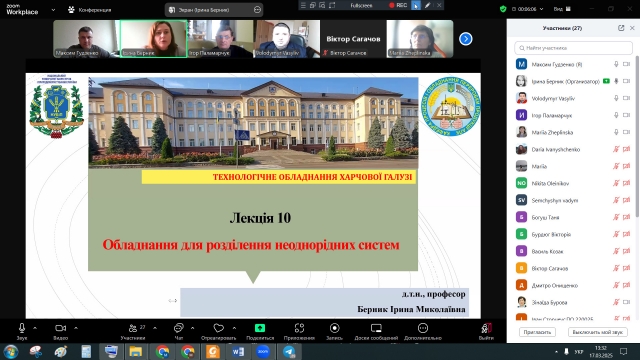640x360 pixels.
Task: Open the Чат button
Action: 179,331
